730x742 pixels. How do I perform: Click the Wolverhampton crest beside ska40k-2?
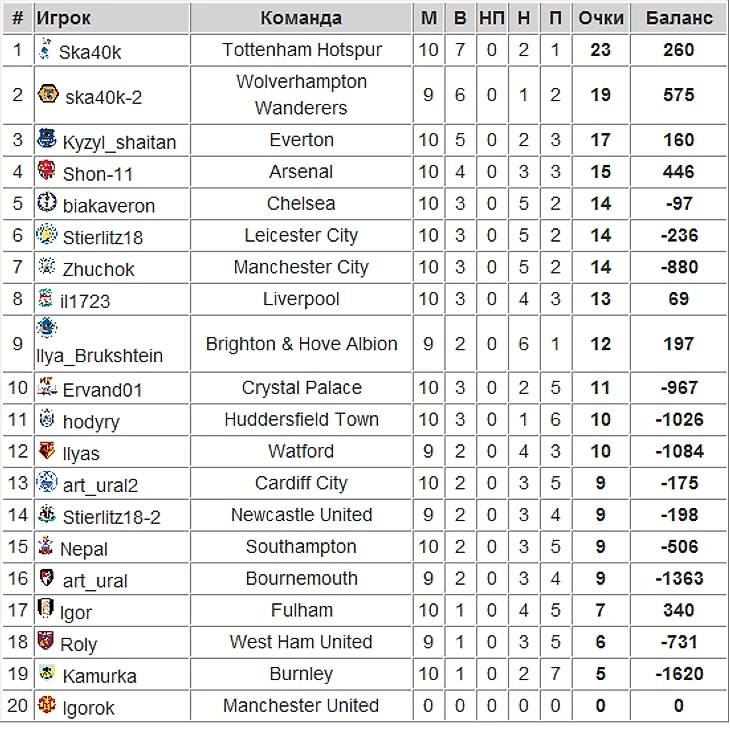pyautogui.click(x=48, y=94)
